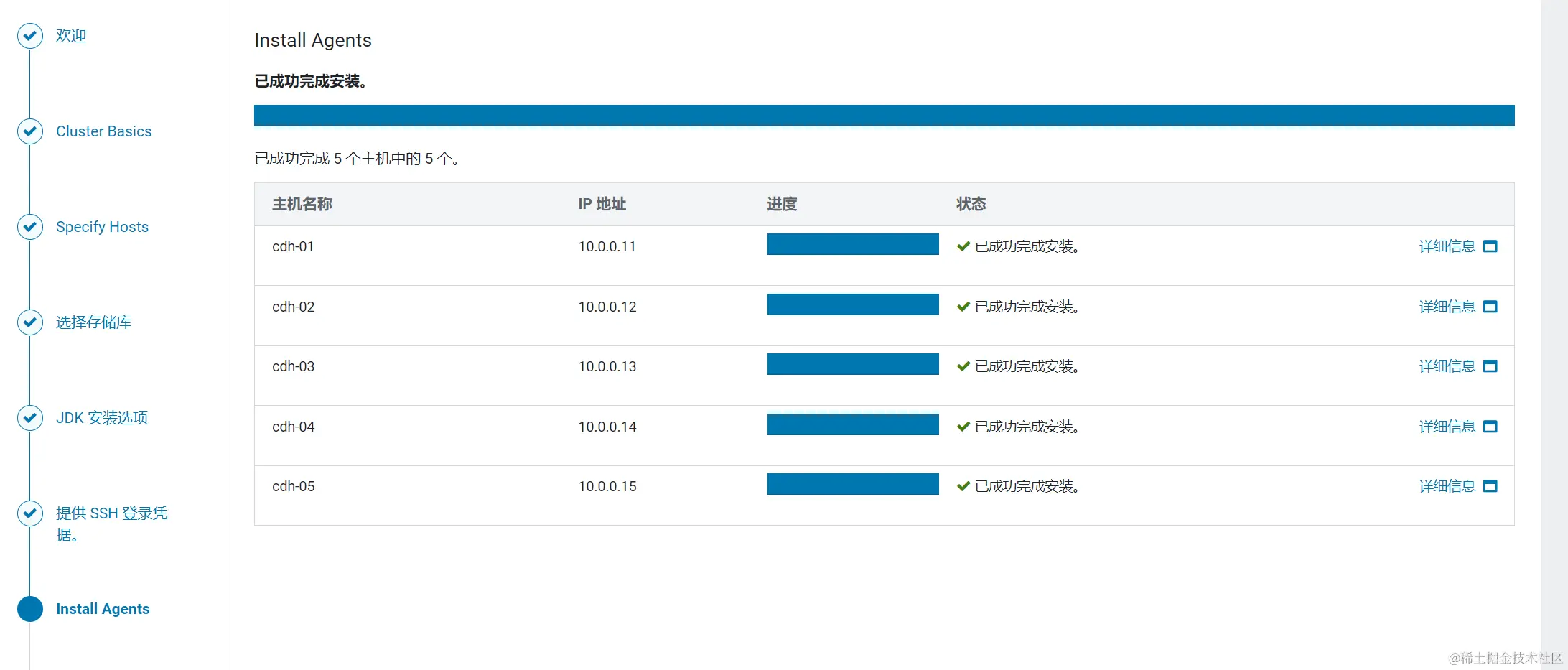Click green success check for cdh-04
The height and width of the screenshot is (670, 1568).
click(x=963, y=427)
